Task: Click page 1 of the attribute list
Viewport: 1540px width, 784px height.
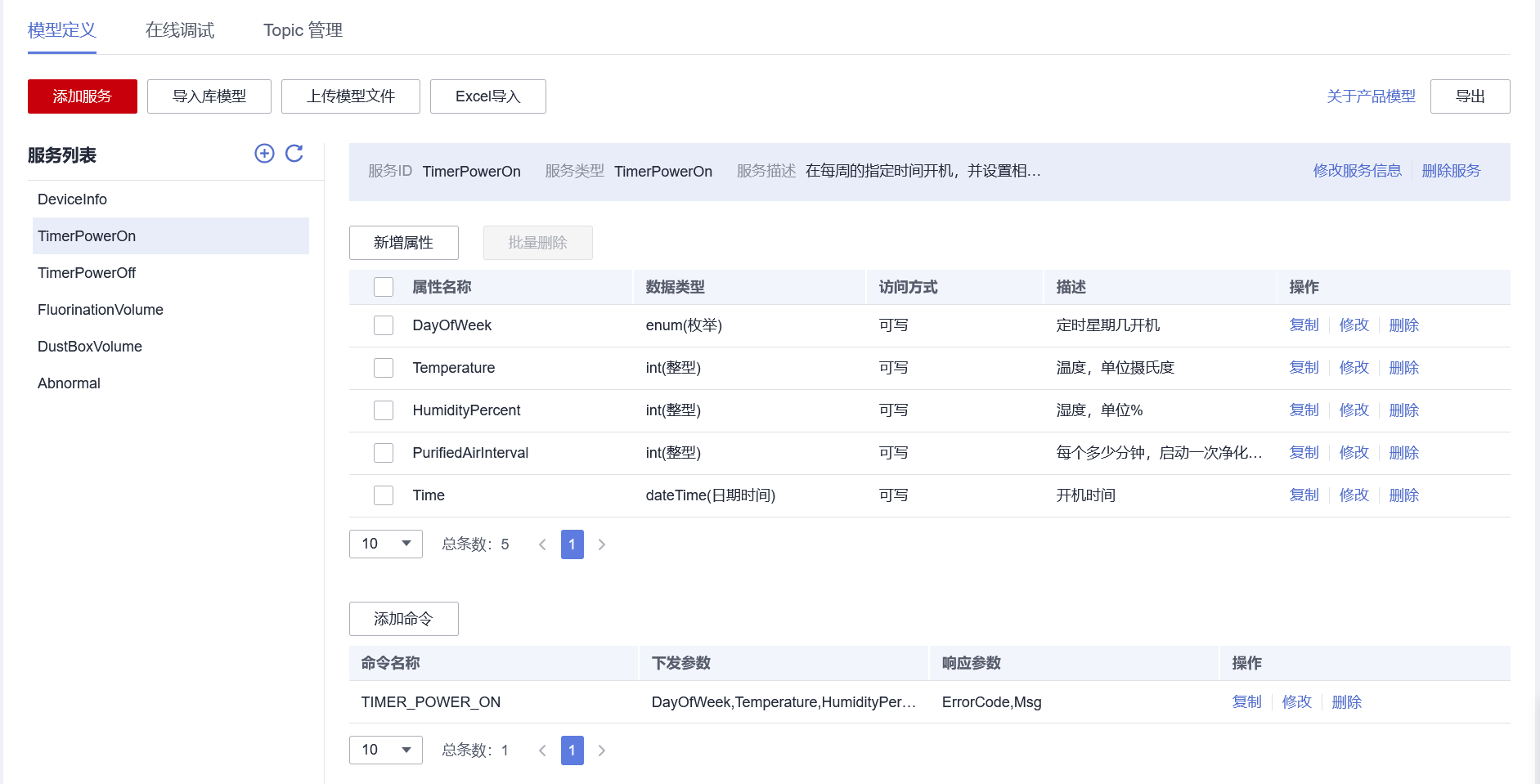Action: point(572,544)
